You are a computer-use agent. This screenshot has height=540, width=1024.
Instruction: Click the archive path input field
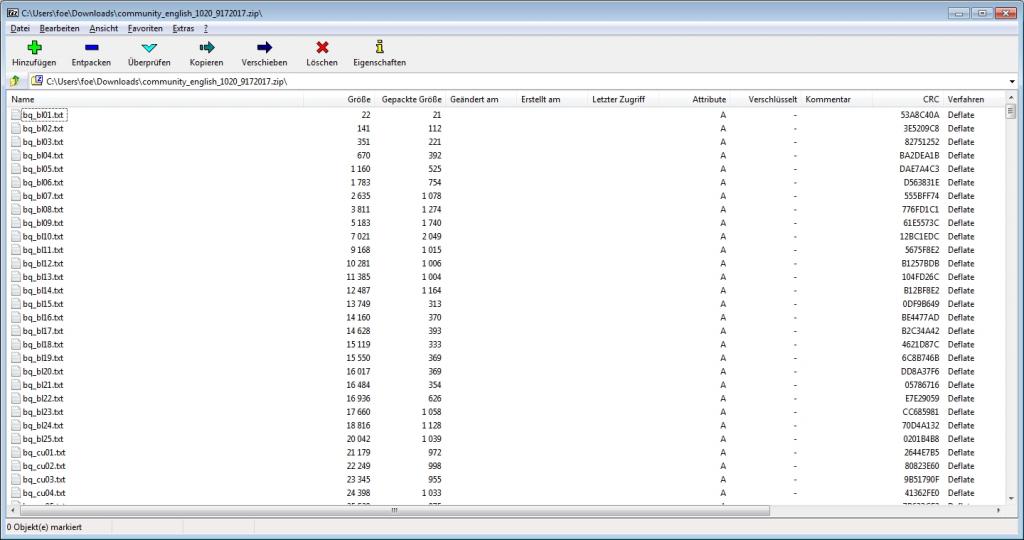(x=500, y=81)
